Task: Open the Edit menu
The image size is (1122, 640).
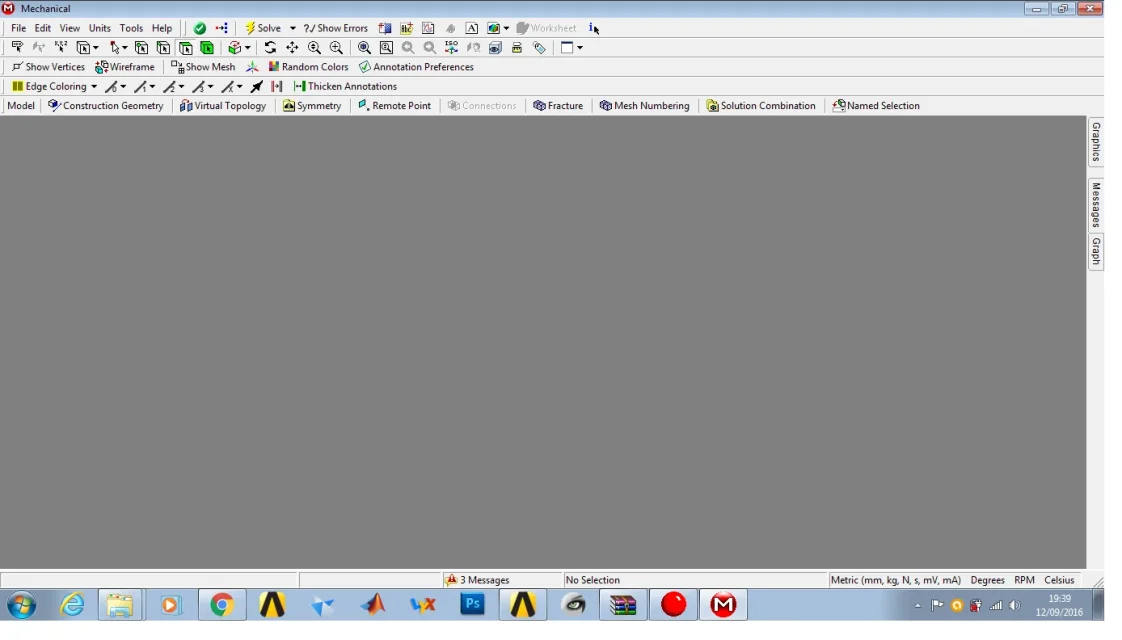Action: (x=44, y=29)
